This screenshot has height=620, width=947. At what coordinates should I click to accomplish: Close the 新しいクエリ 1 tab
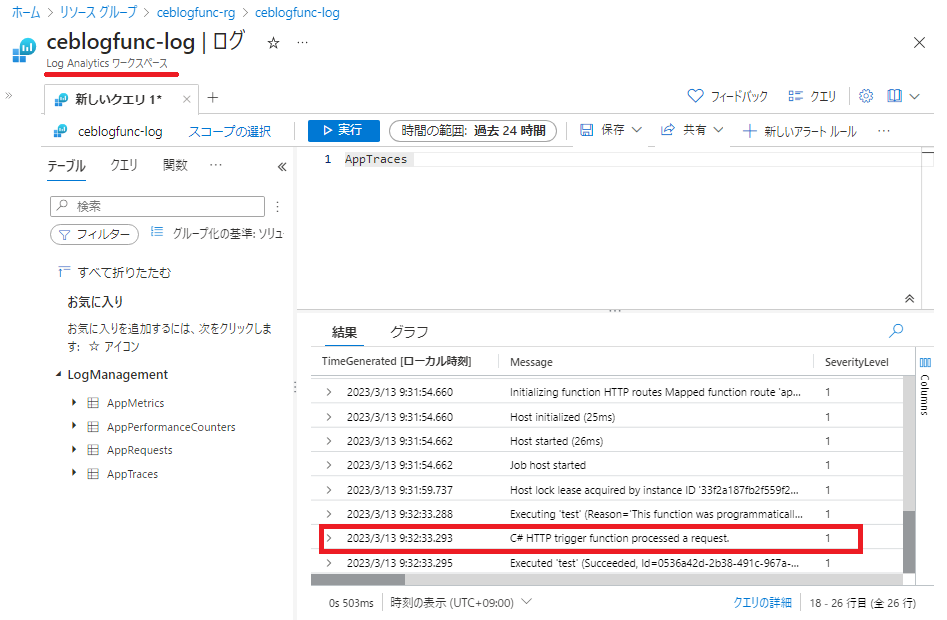[187, 99]
